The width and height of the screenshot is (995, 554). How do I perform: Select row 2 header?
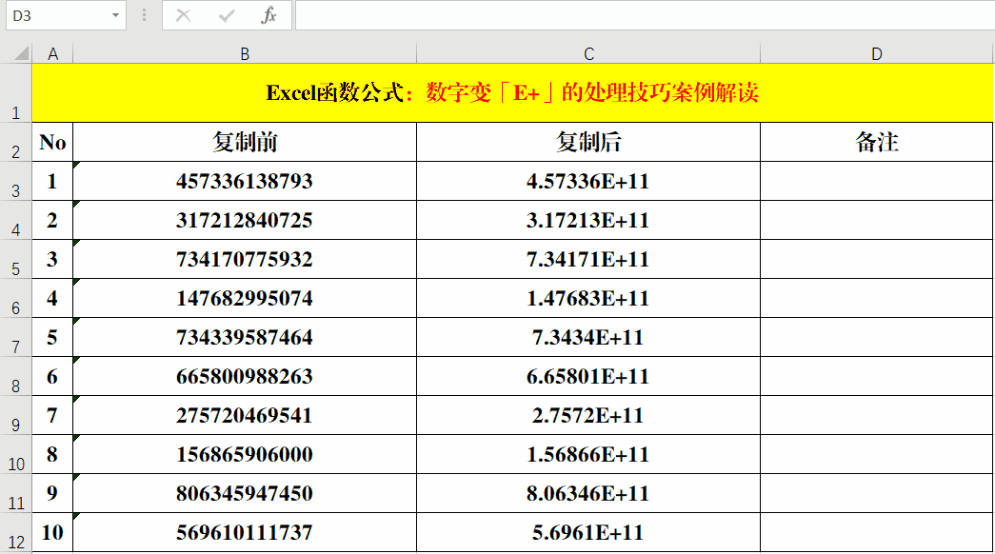(x=16, y=142)
